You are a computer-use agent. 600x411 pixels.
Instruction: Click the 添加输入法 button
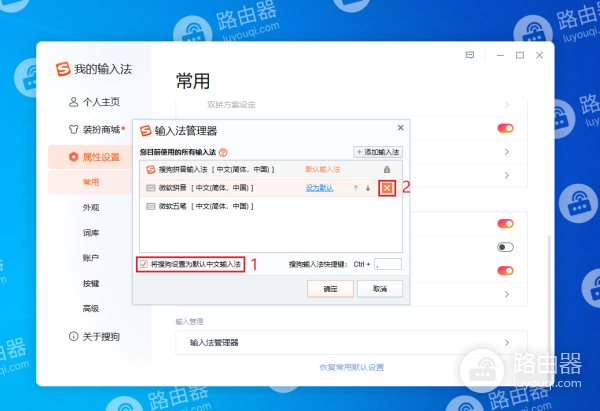[x=378, y=152]
